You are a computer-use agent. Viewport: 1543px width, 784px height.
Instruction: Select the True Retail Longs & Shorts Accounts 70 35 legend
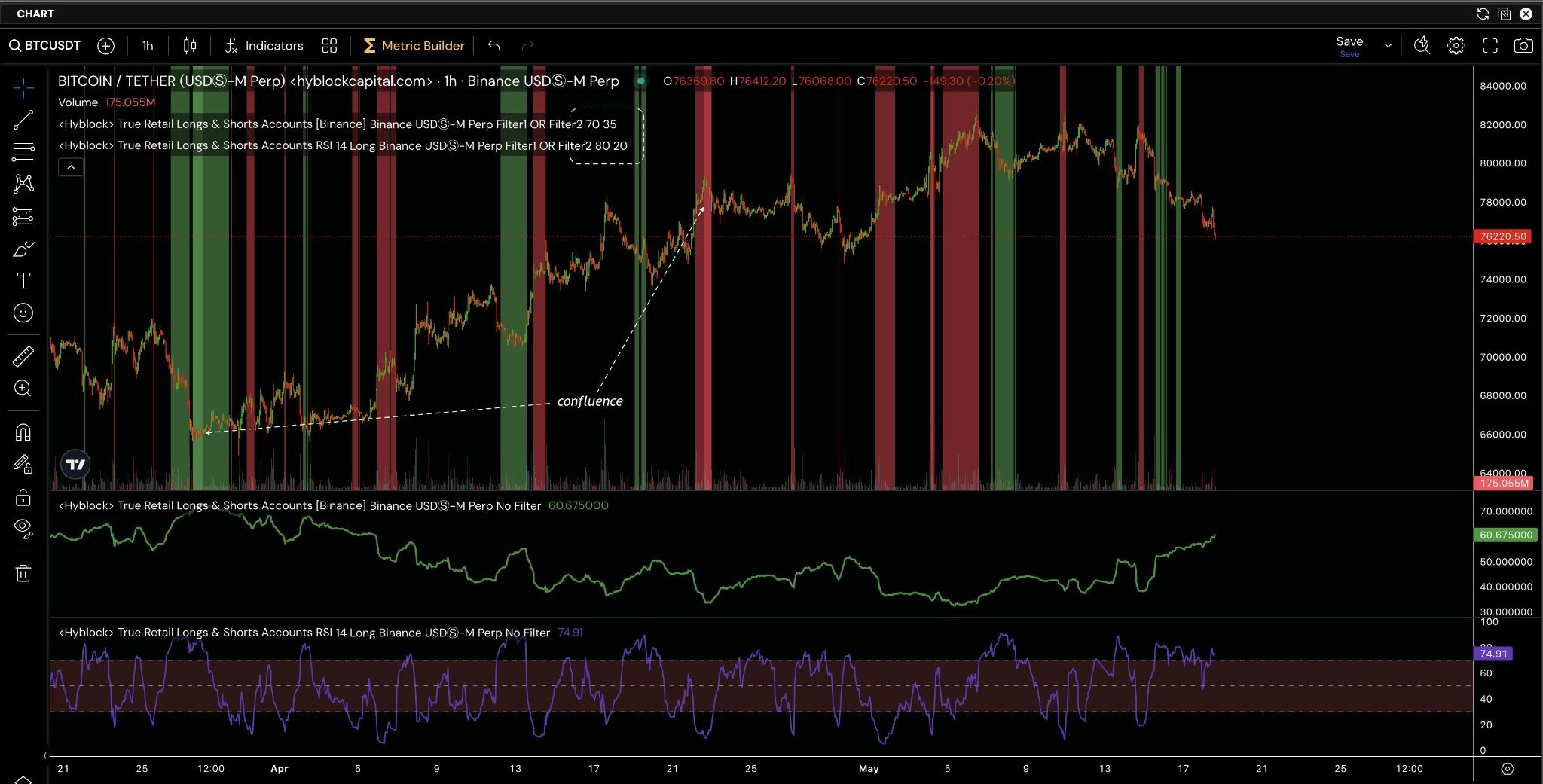click(x=338, y=124)
